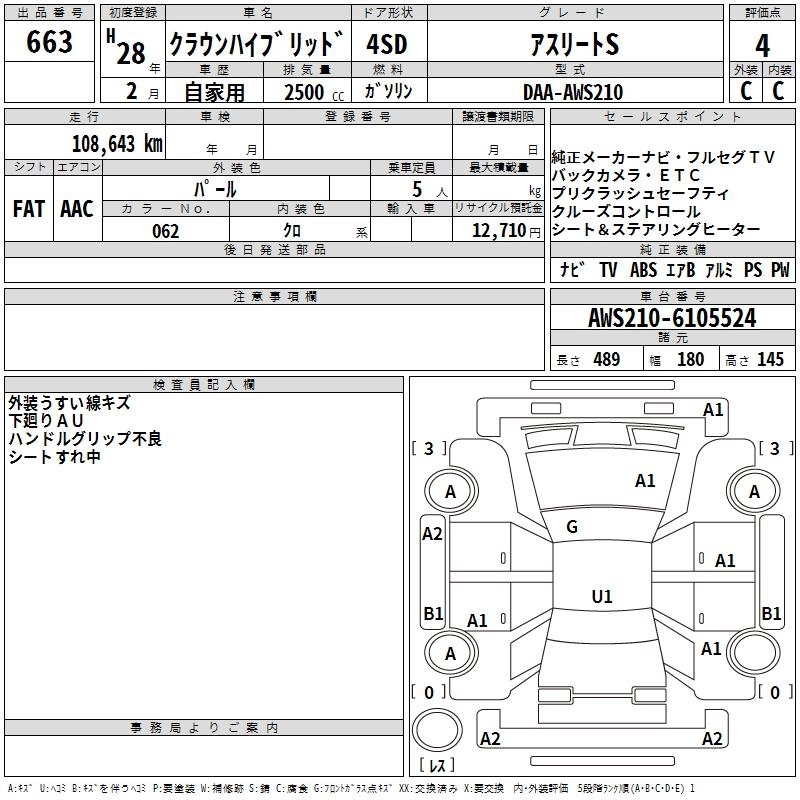Click the length value 489
Screen dimensions: 800x800
coord(607,359)
